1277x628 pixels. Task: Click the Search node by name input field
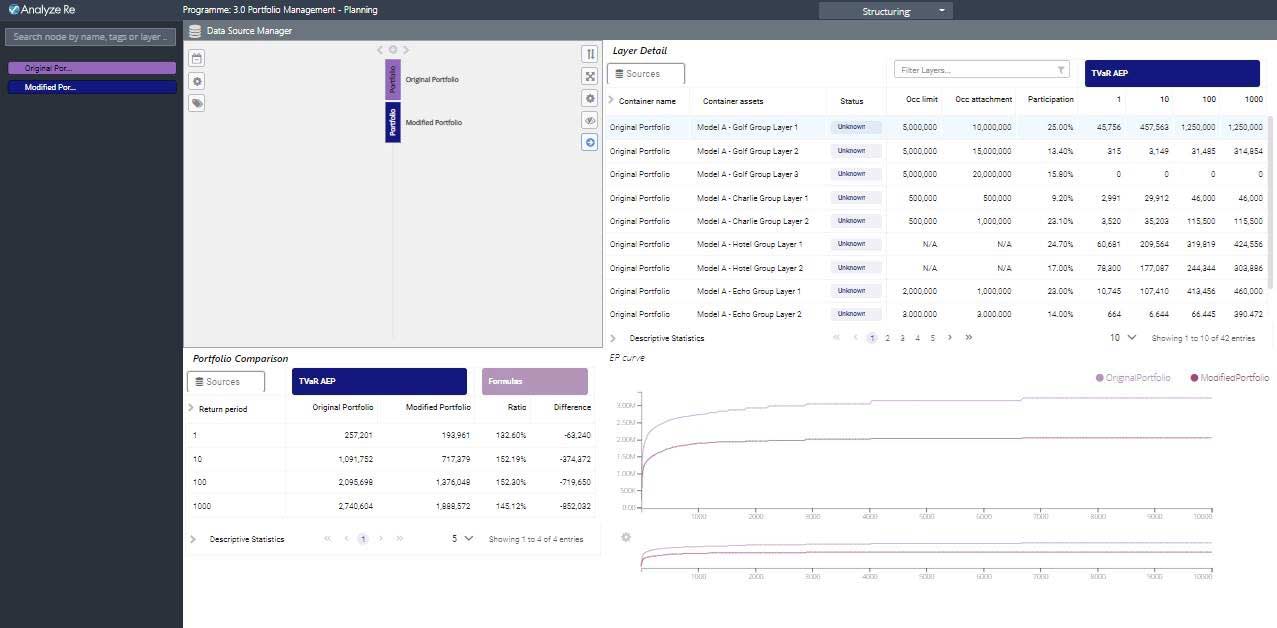92,37
